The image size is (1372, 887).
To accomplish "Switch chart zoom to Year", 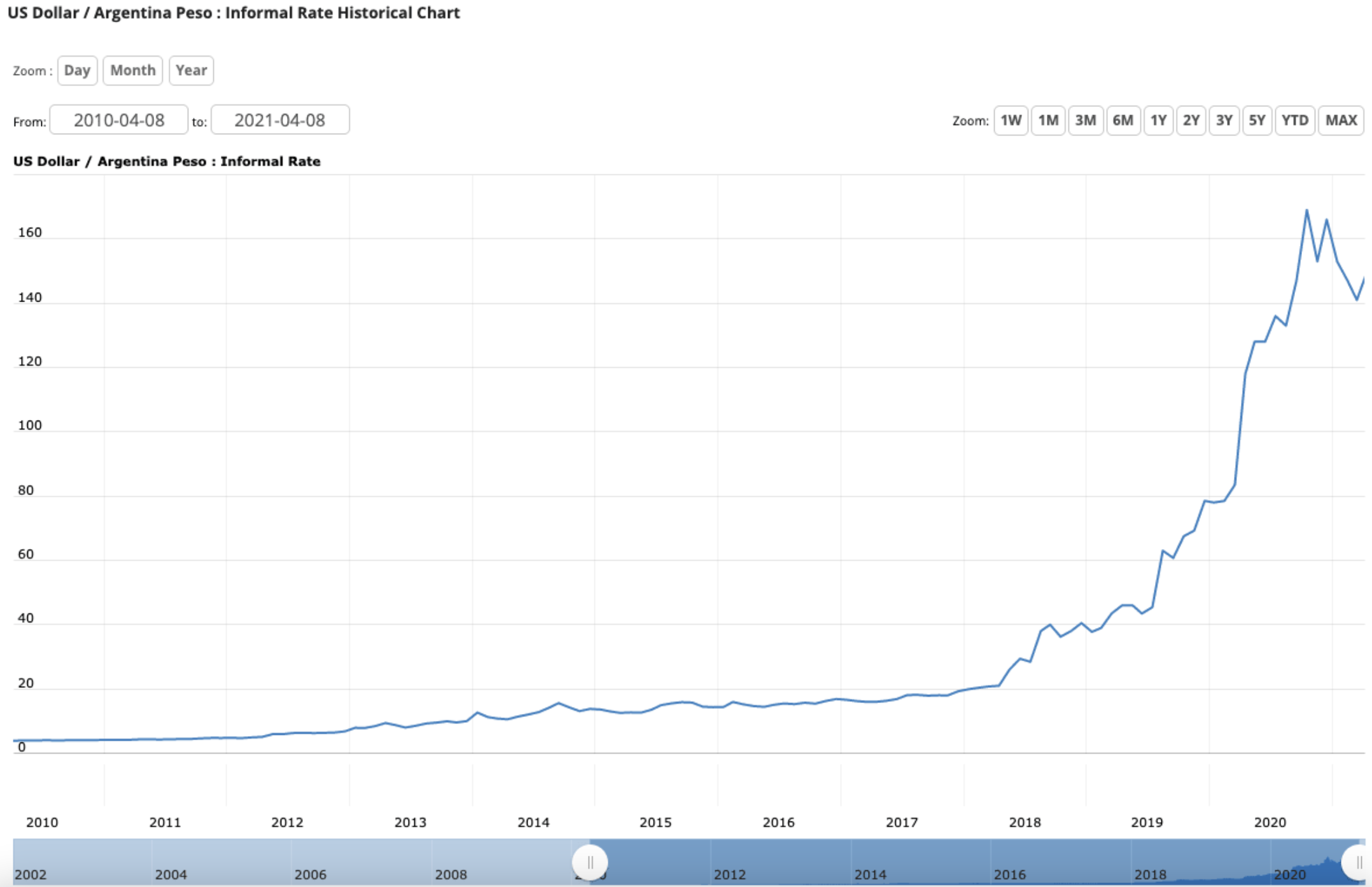I will coord(191,70).
